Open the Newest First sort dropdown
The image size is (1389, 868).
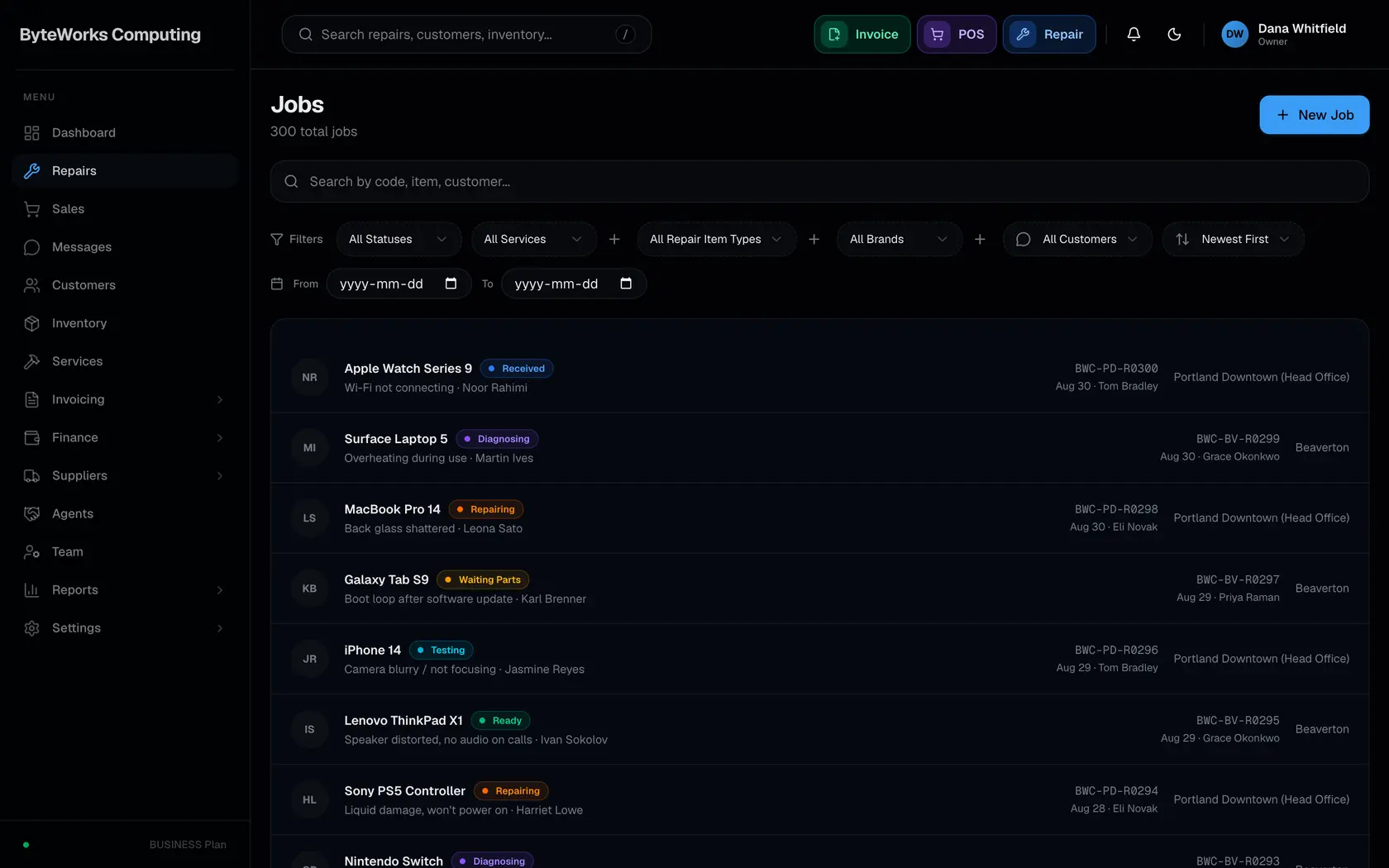click(x=1234, y=239)
